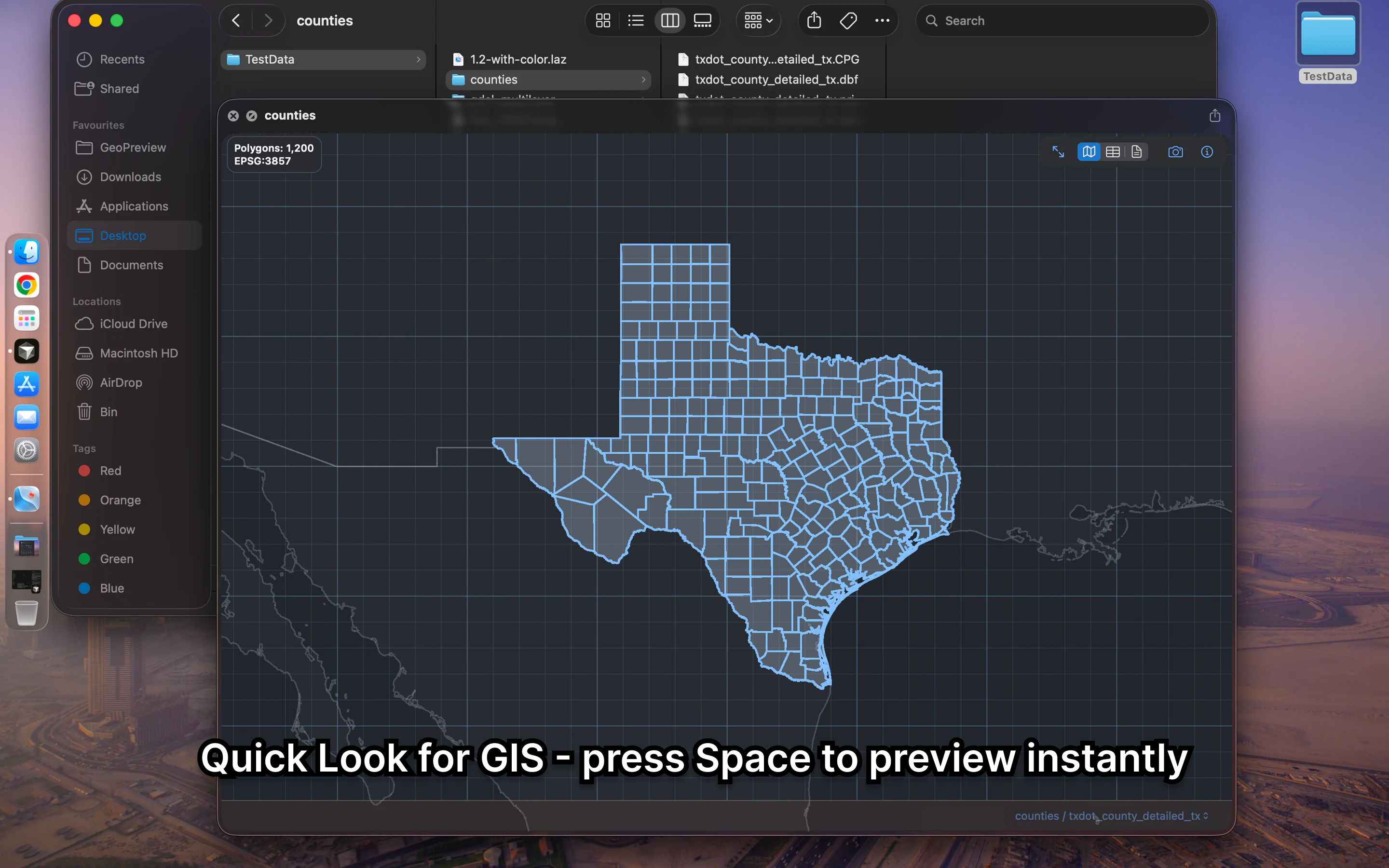Select txdot_county_detailed_tx.dbf file
This screenshot has width=1389, height=868.
776,80
